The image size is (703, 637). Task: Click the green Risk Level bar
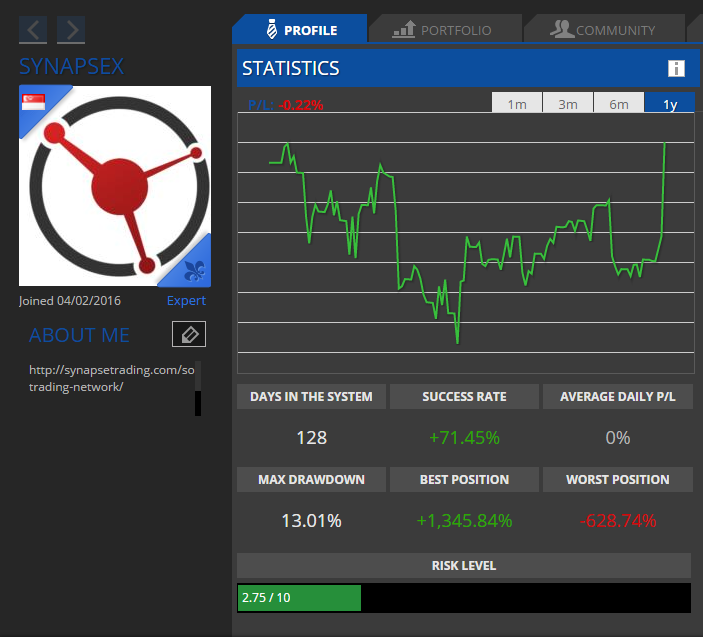click(x=299, y=598)
